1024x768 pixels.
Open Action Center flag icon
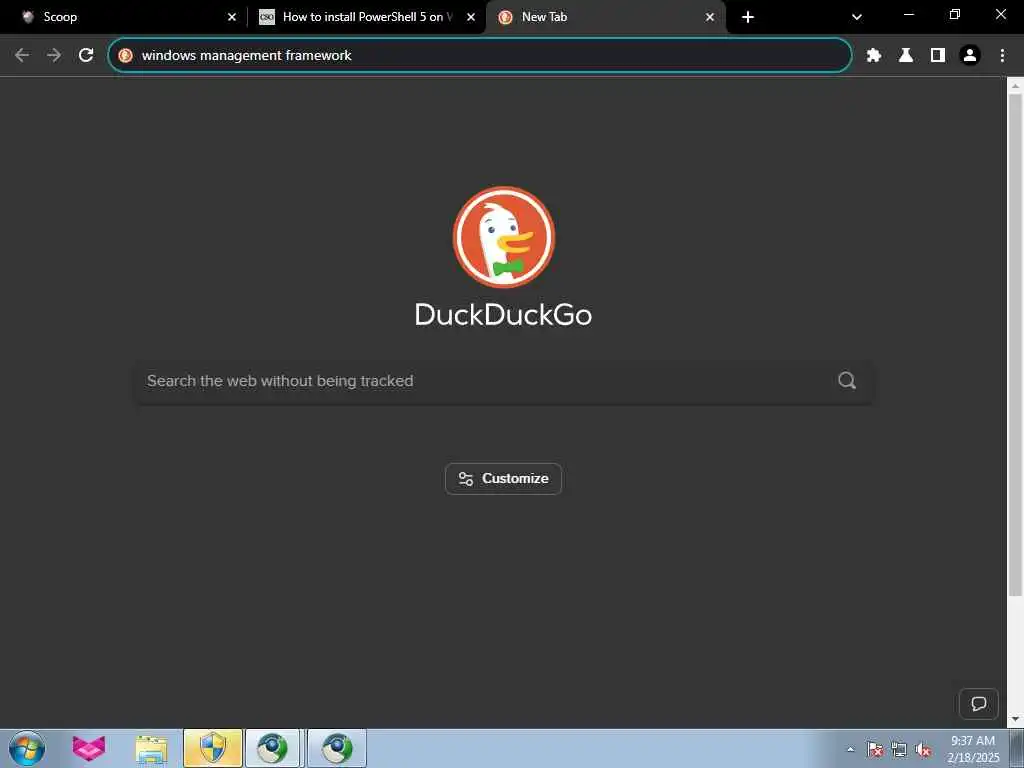pyautogui.click(x=874, y=749)
